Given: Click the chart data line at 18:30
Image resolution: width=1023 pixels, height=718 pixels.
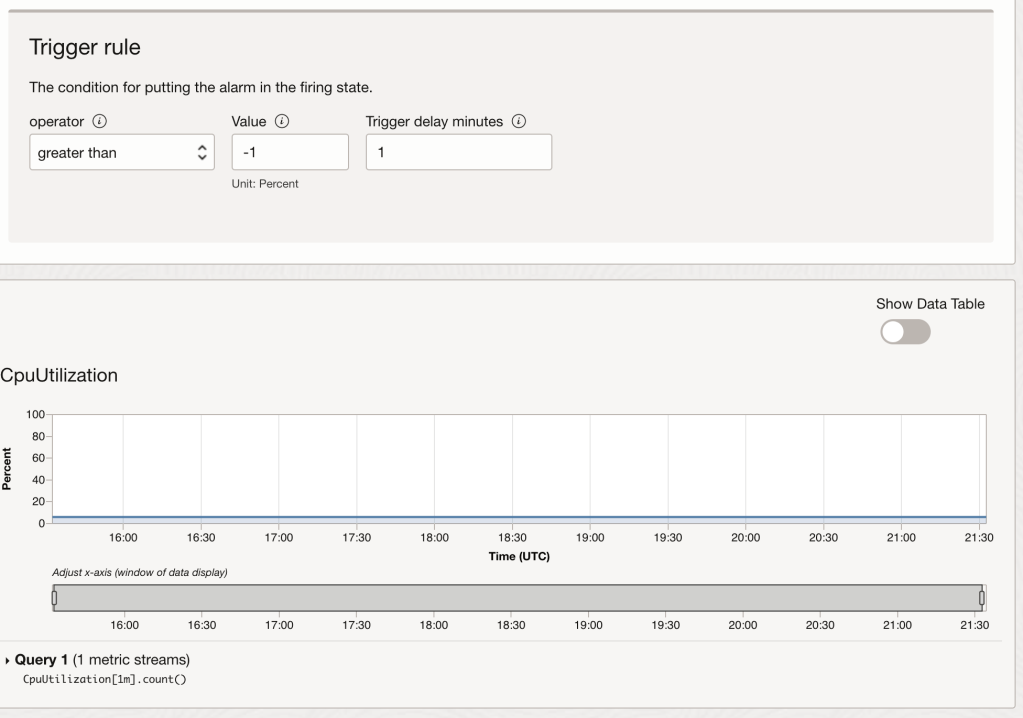Looking at the screenshot, I should (x=512, y=517).
